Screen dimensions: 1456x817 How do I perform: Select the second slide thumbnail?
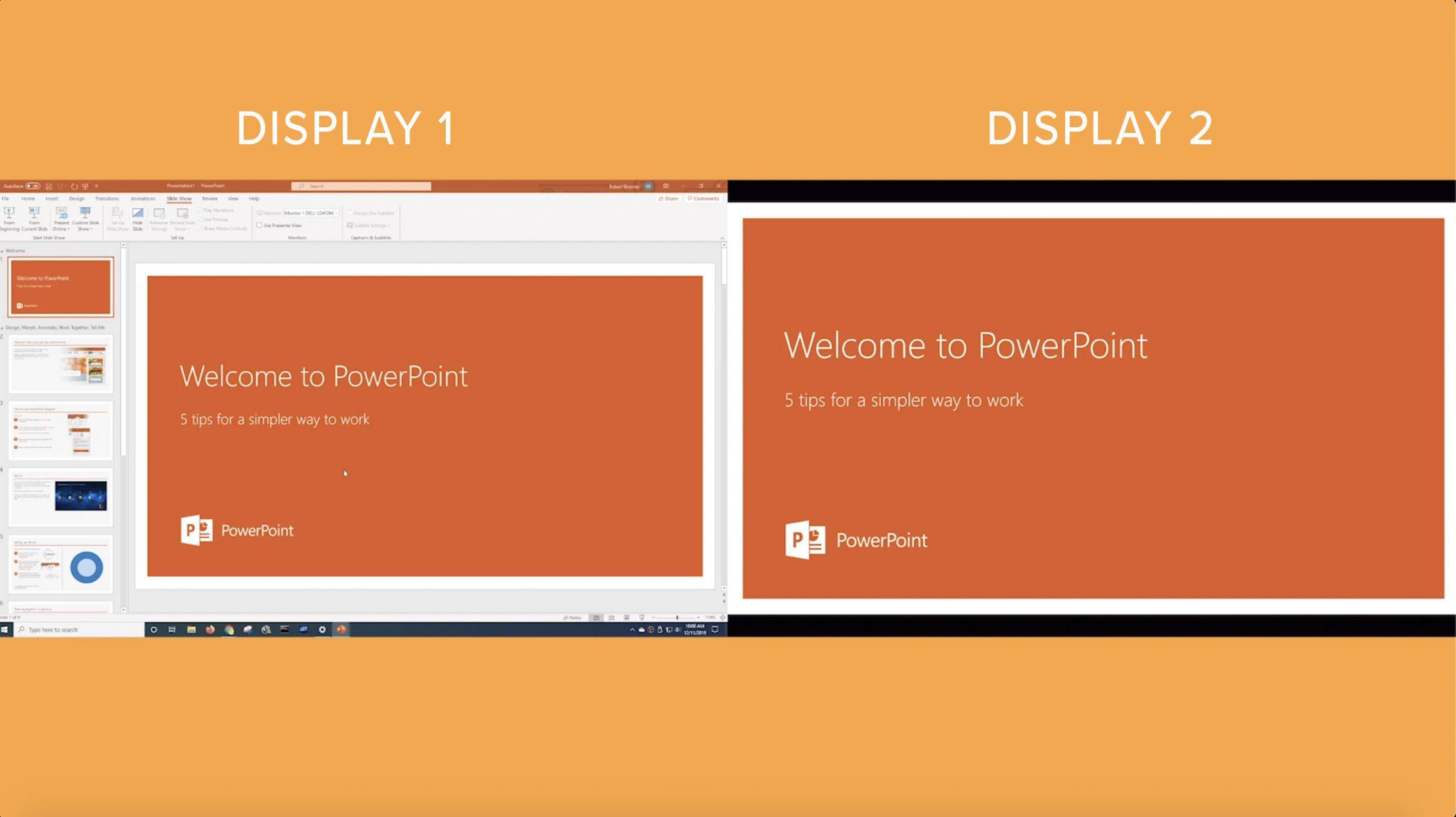[60, 364]
